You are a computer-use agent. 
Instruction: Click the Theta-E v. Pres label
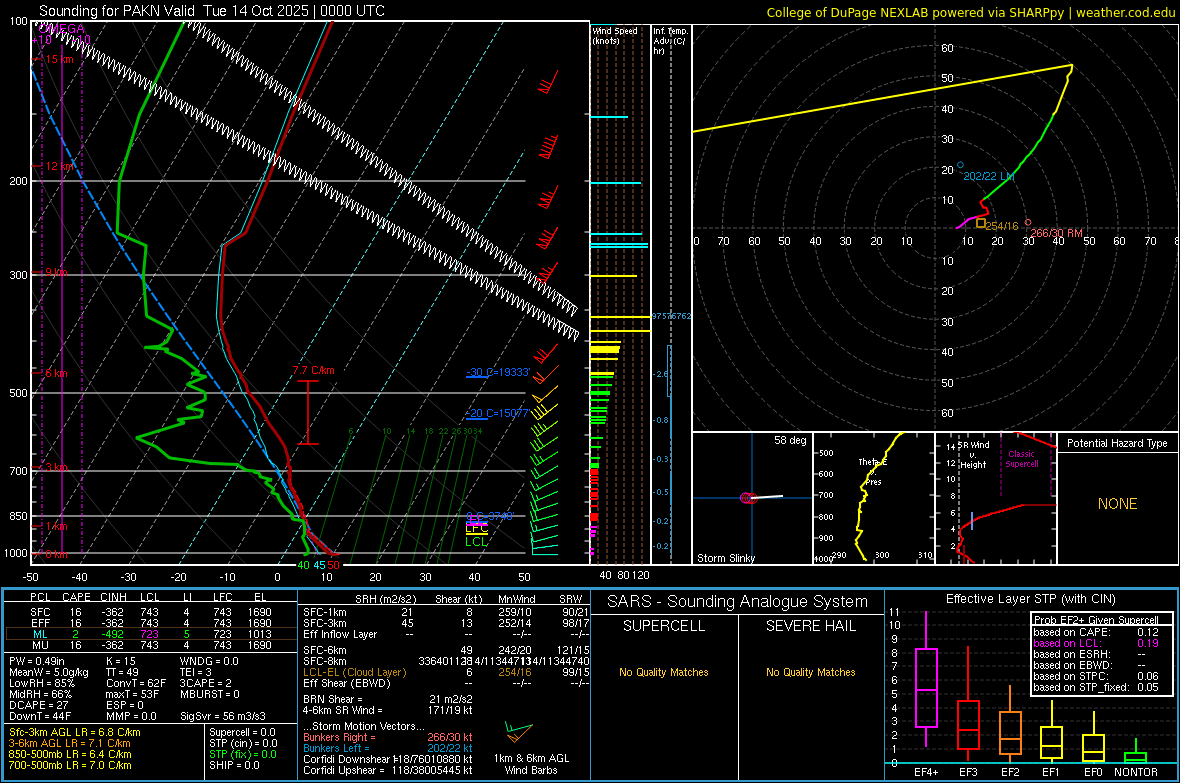pyautogui.click(x=872, y=471)
